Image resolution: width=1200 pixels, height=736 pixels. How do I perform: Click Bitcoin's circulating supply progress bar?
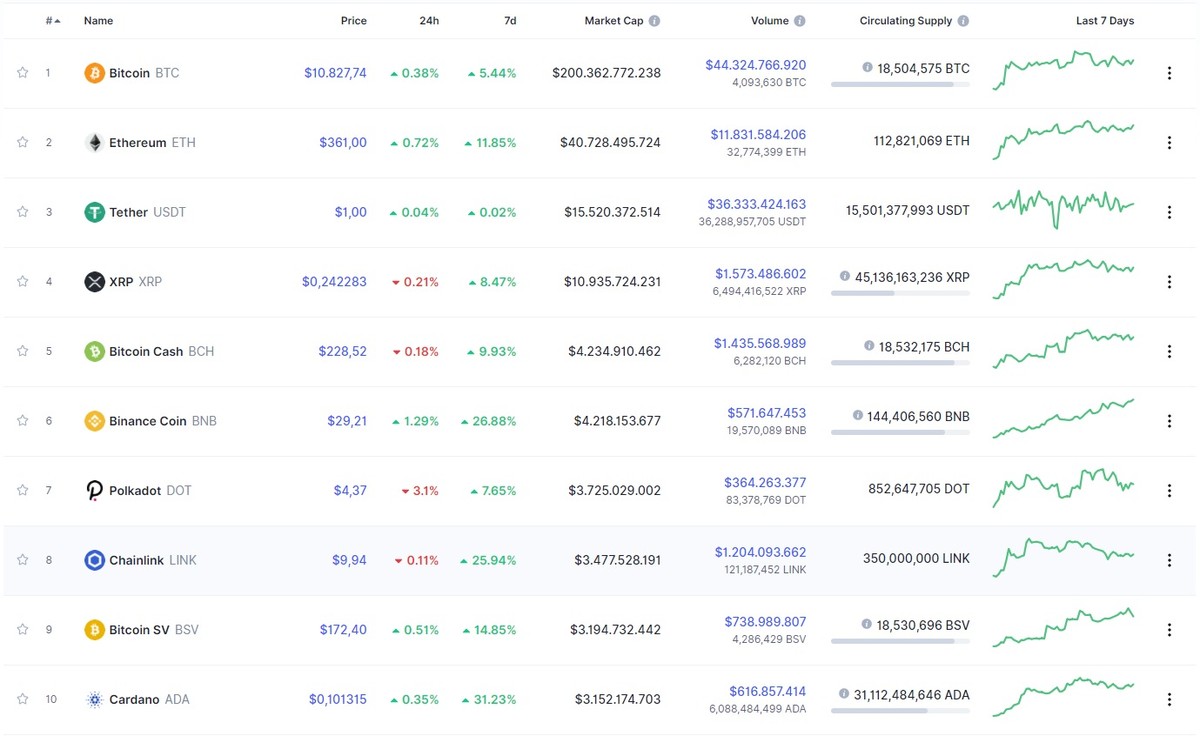tap(899, 85)
